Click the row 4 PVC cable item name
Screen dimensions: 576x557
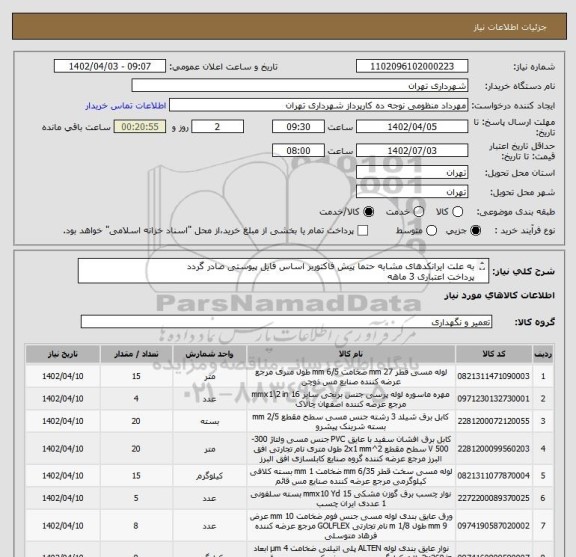[351, 449]
